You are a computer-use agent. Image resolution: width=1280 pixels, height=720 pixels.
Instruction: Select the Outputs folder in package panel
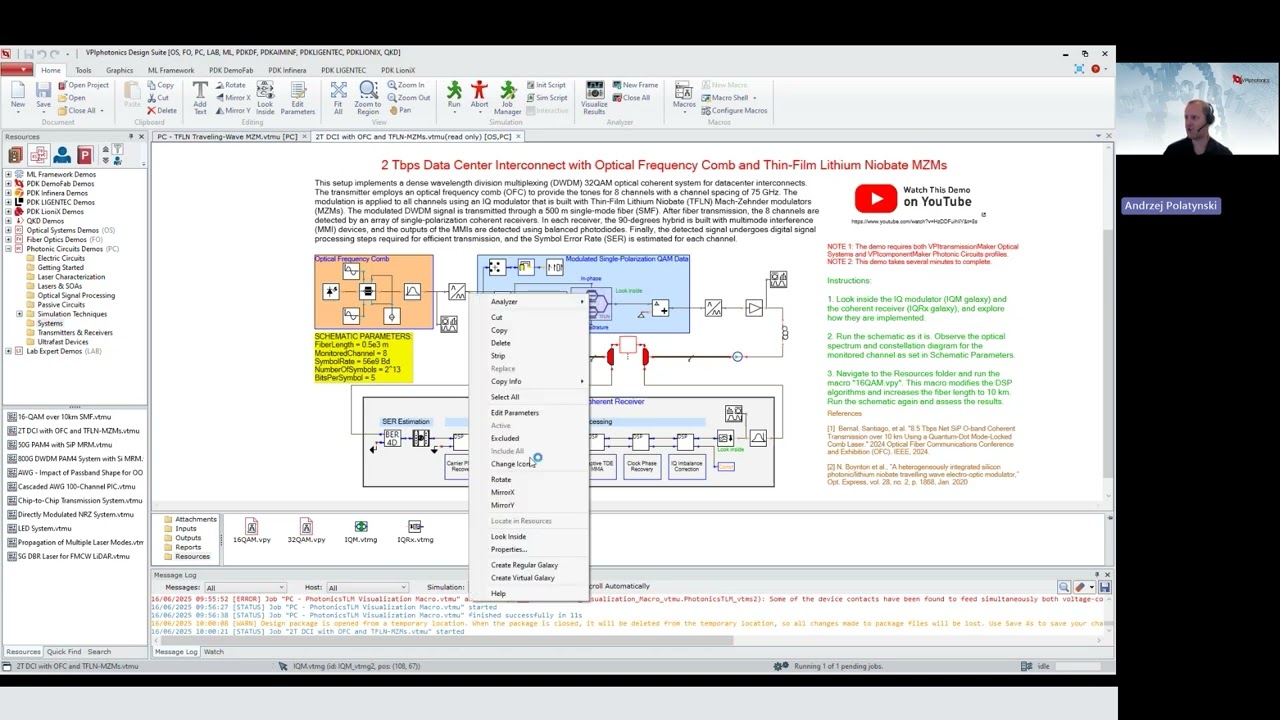(x=188, y=538)
